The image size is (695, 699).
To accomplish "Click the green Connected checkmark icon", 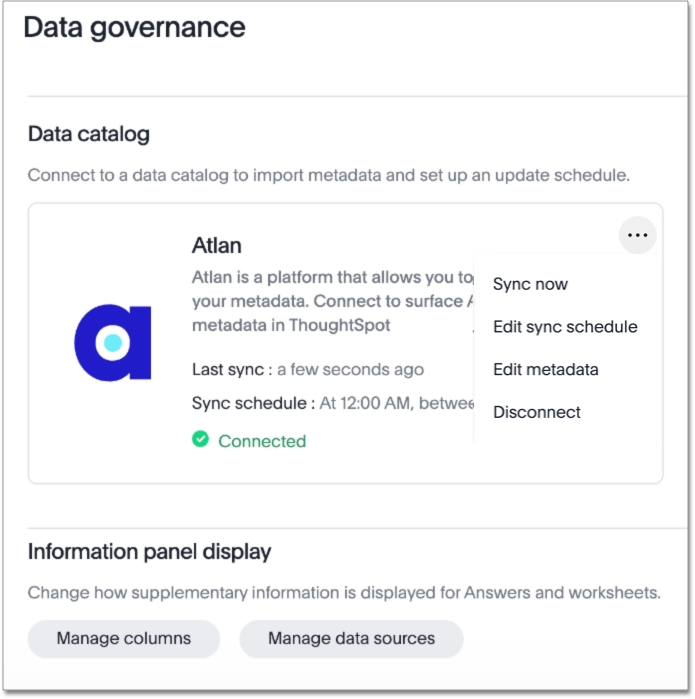I will point(200,439).
